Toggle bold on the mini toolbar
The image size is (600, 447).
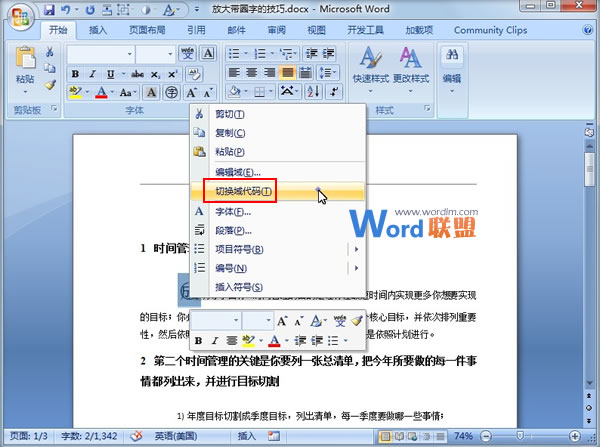coord(198,340)
